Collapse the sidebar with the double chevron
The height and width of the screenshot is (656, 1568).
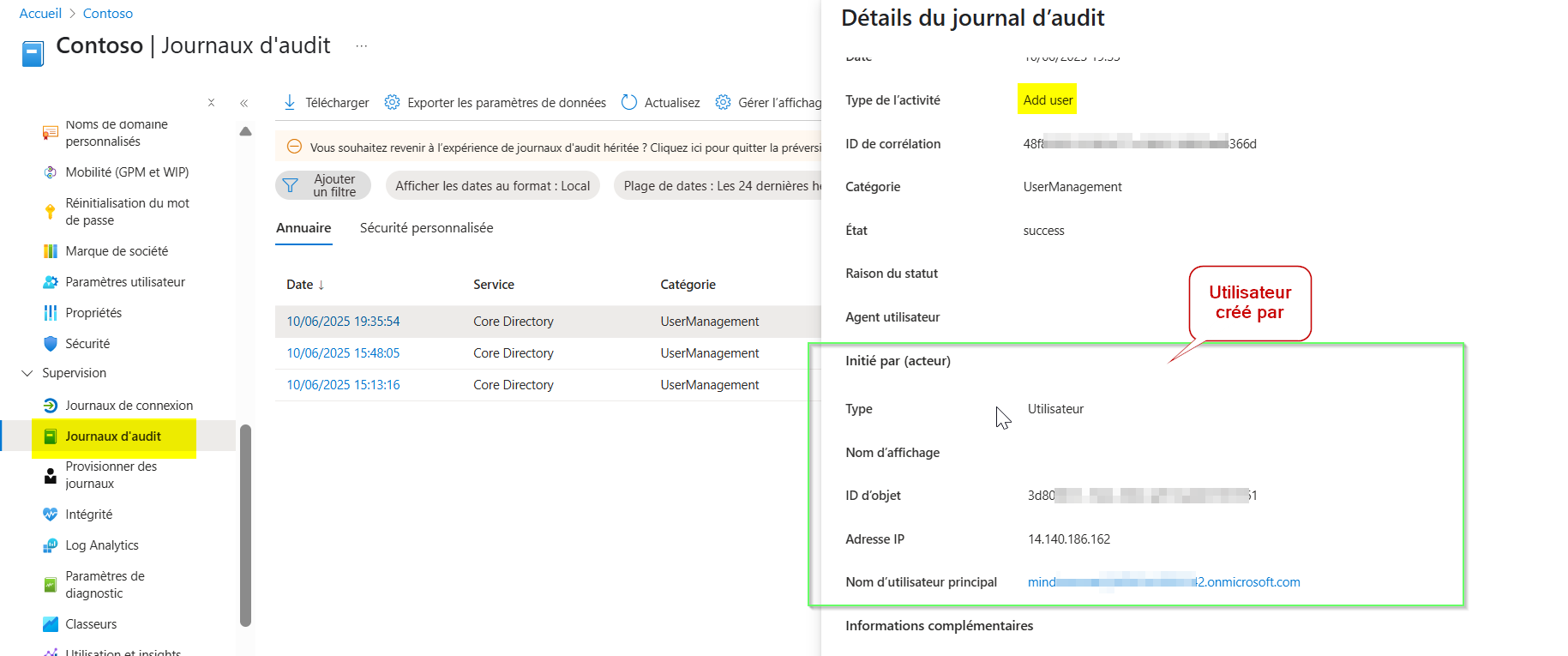tap(244, 103)
